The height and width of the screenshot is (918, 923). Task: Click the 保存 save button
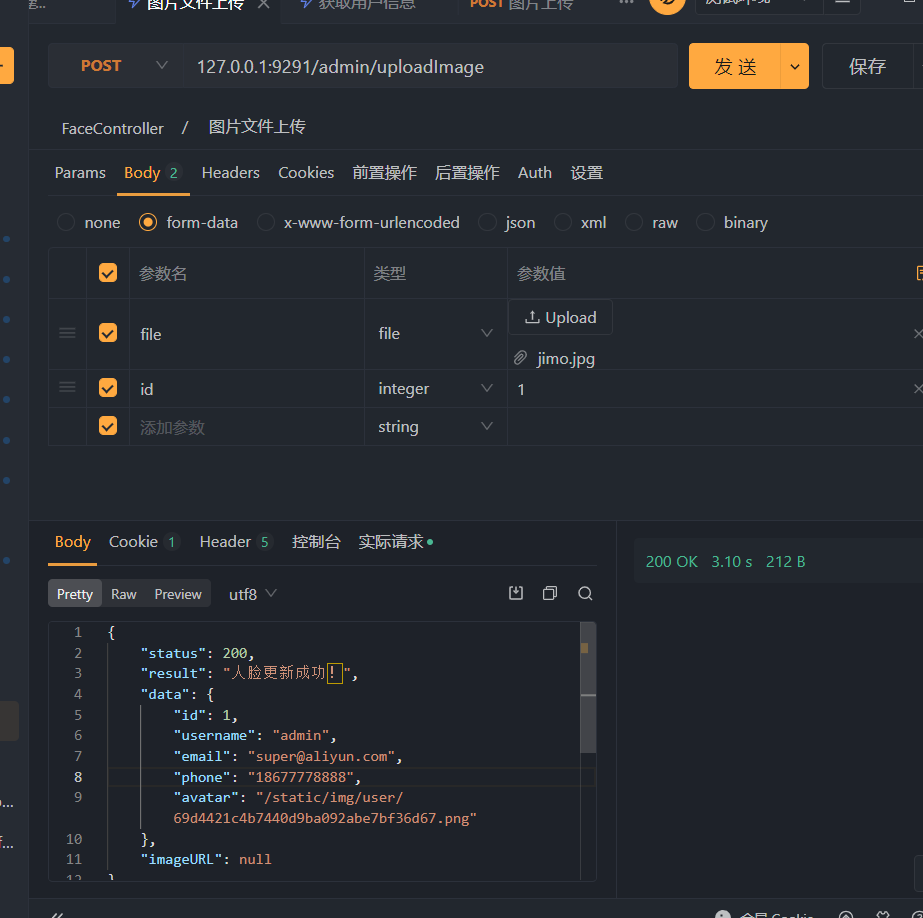tap(867, 66)
